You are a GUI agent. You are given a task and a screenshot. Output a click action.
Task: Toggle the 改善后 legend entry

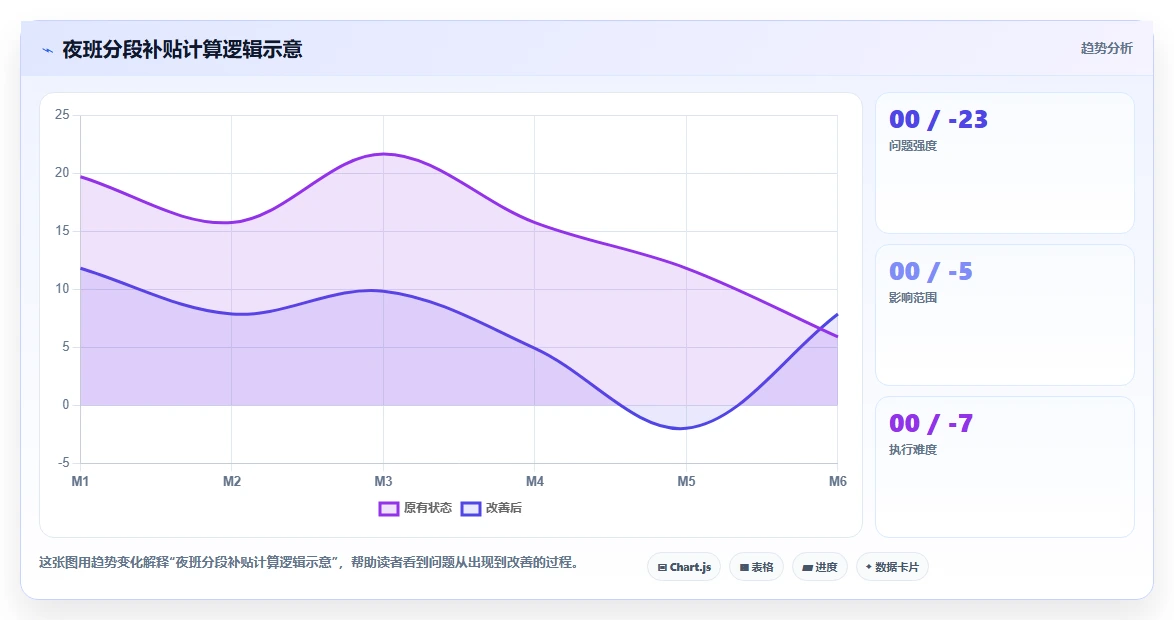click(491, 508)
